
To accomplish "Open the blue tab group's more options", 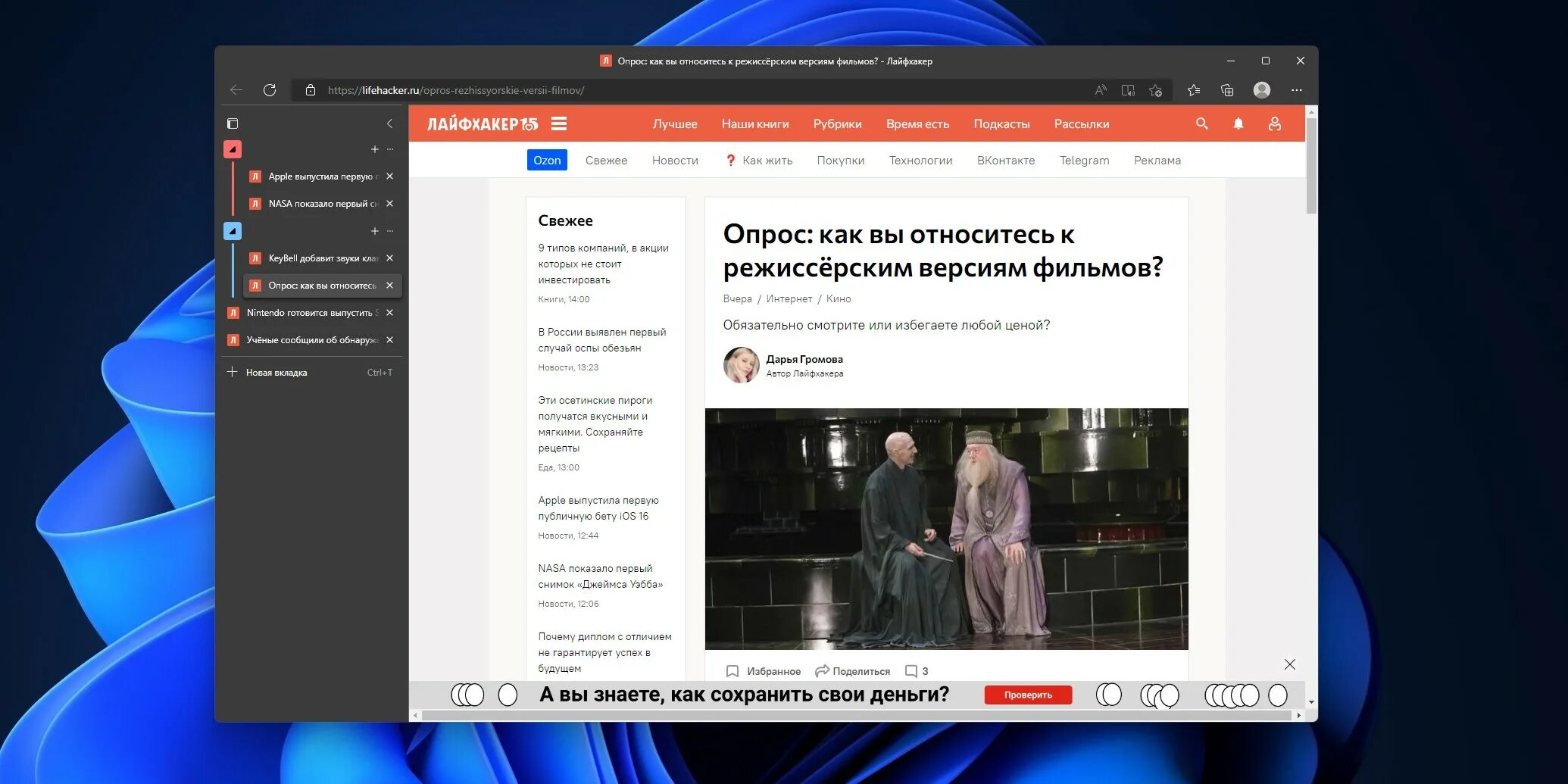I will click(390, 231).
